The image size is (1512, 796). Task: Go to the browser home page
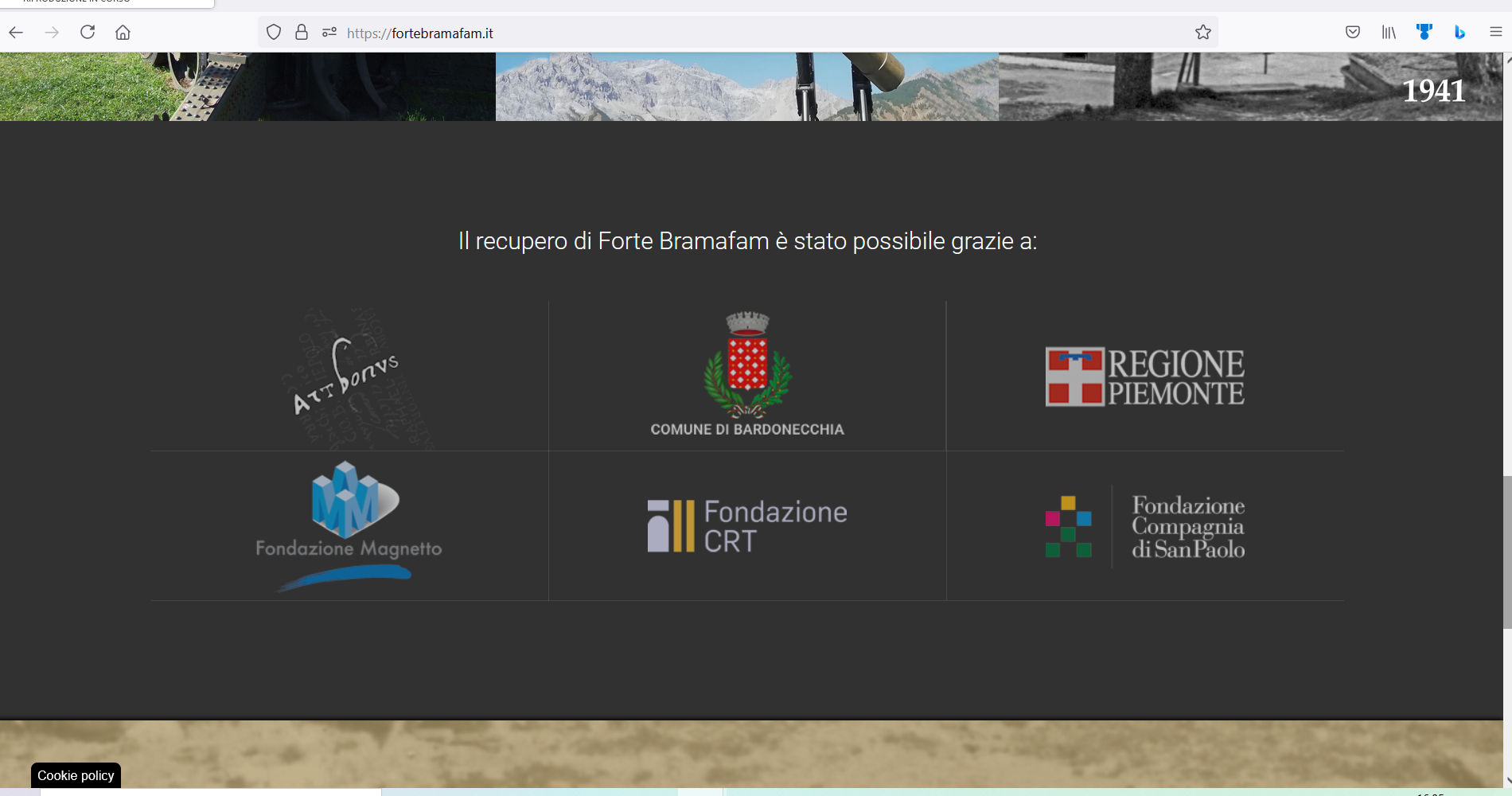click(x=123, y=33)
